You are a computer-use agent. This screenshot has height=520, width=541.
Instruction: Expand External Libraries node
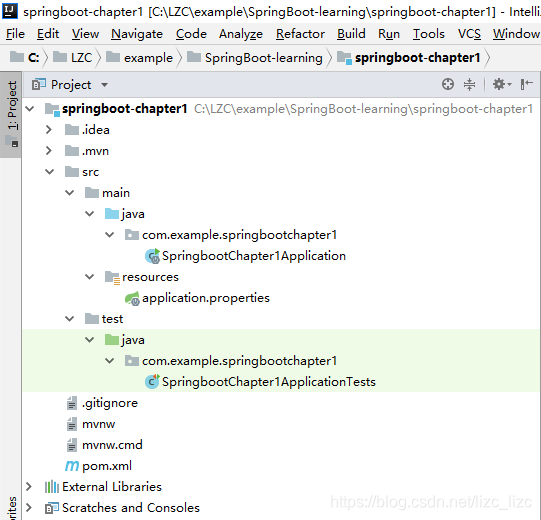click(x=29, y=487)
